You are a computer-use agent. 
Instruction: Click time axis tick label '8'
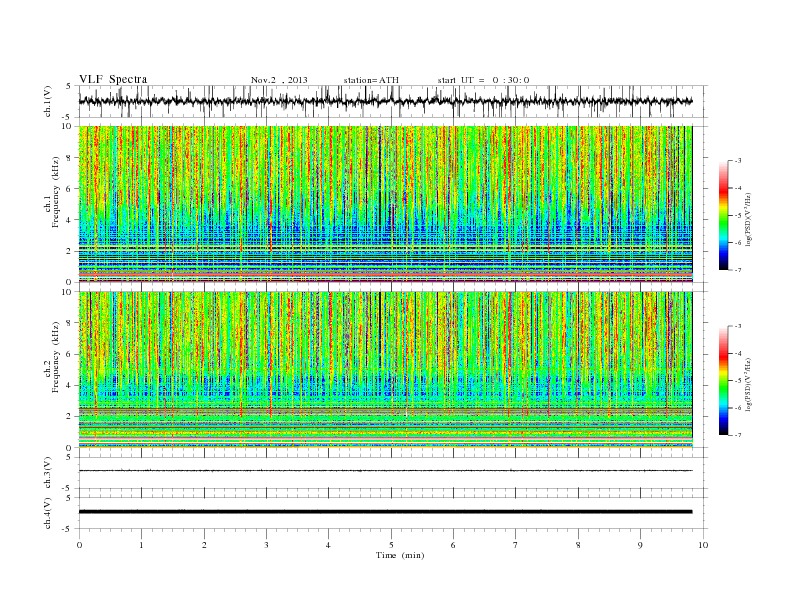coord(578,545)
